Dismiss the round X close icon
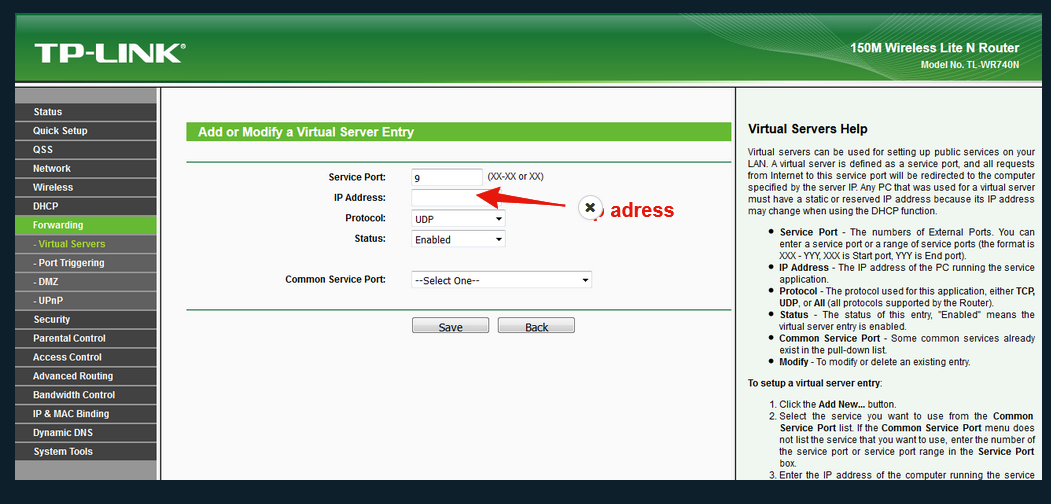The height and width of the screenshot is (504, 1051). point(589,208)
